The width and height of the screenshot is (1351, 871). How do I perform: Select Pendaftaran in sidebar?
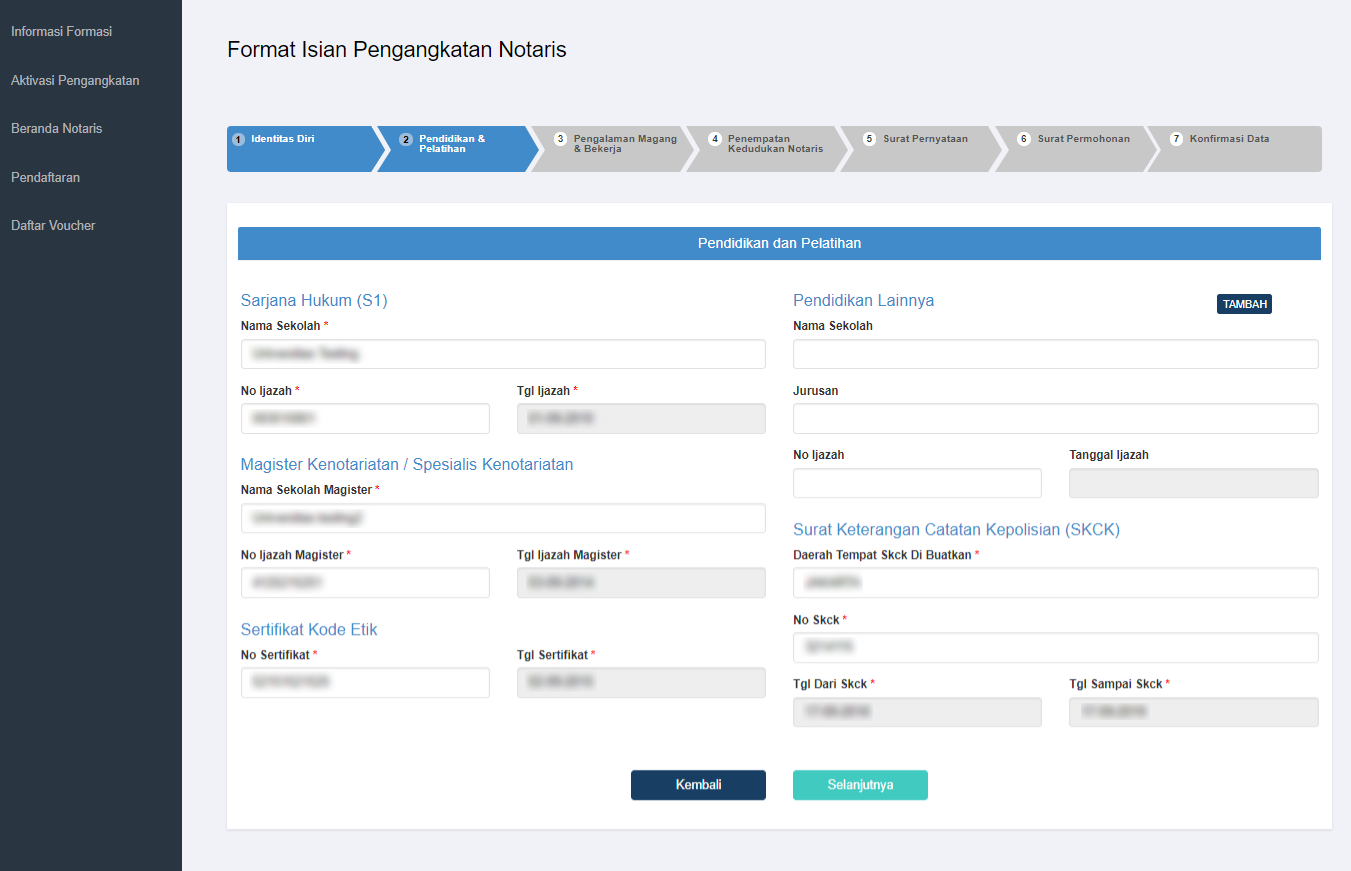click(45, 177)
